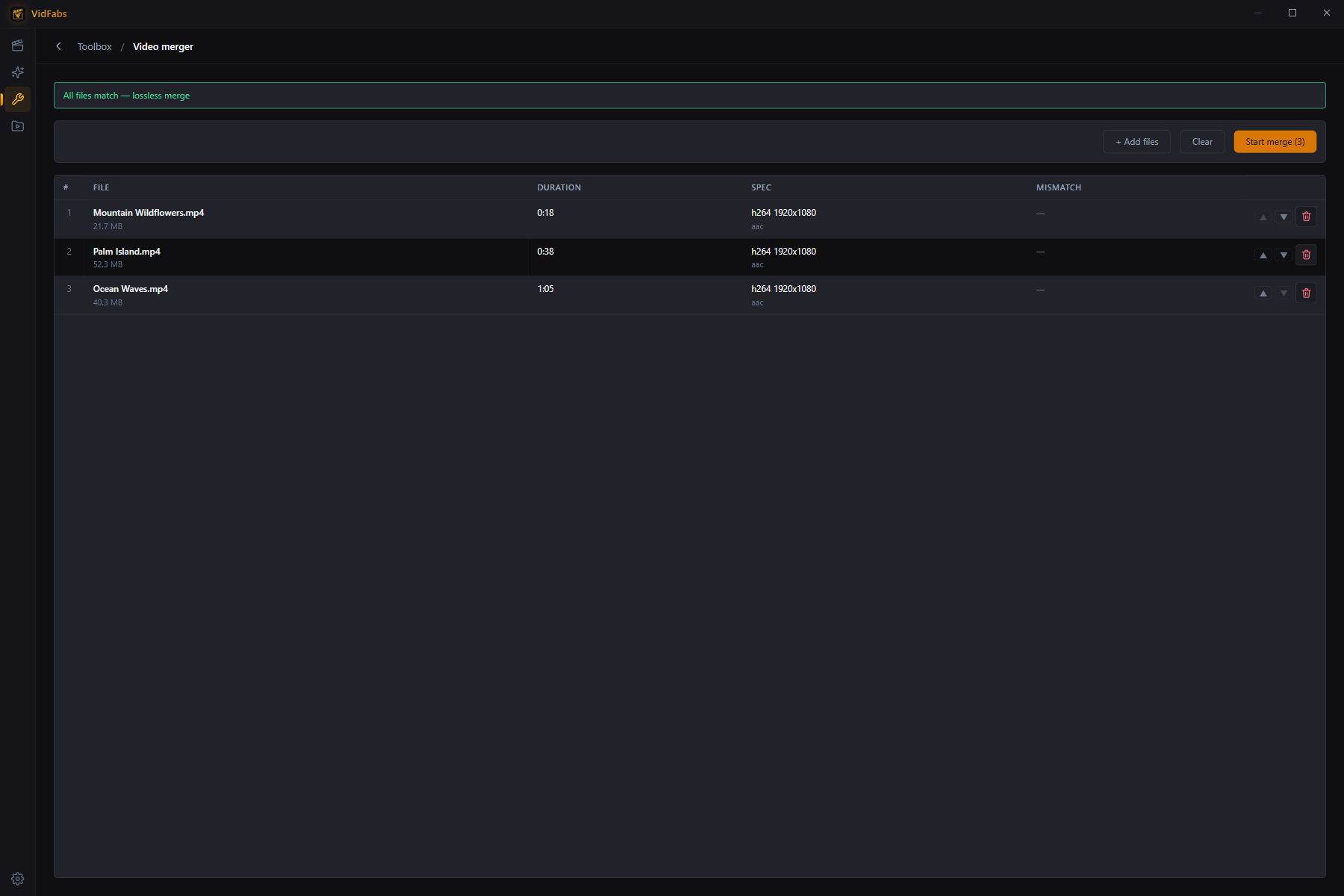Move Palm Island.mp4 down in the list
This screenshot has height=896, width=1344.
pos(1284,255)
